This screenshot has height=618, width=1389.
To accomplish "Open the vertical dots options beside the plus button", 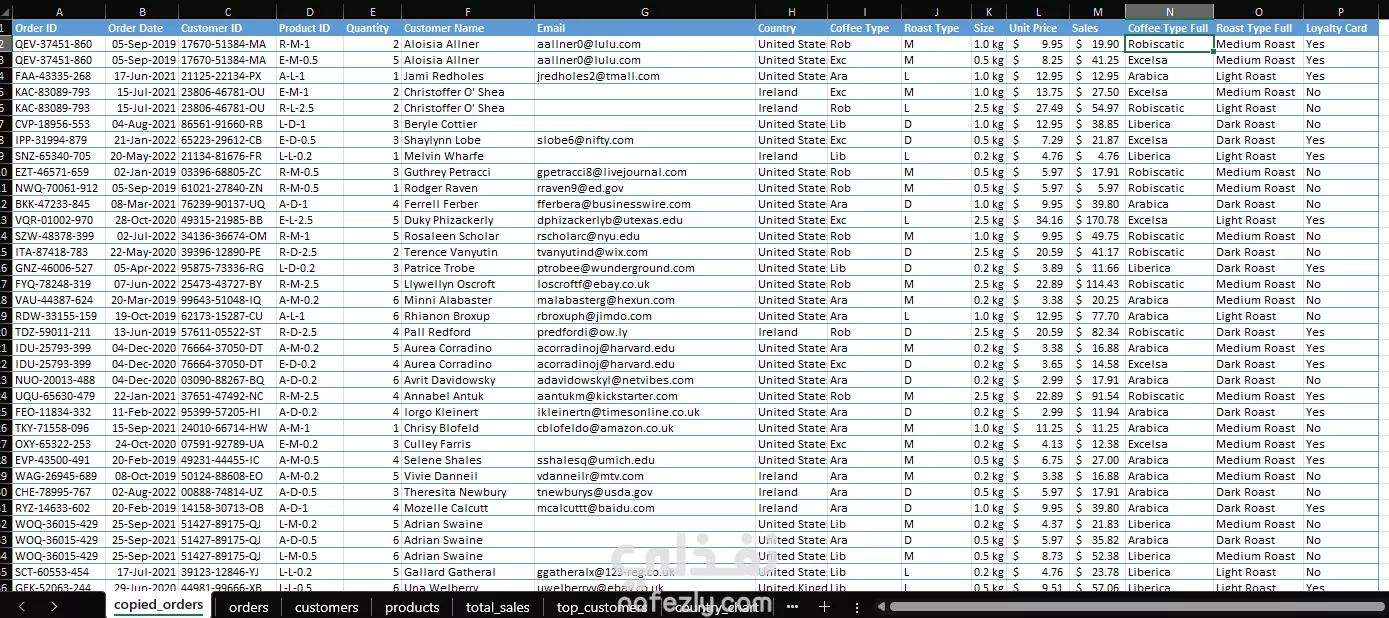I will [x=856, y=606].
